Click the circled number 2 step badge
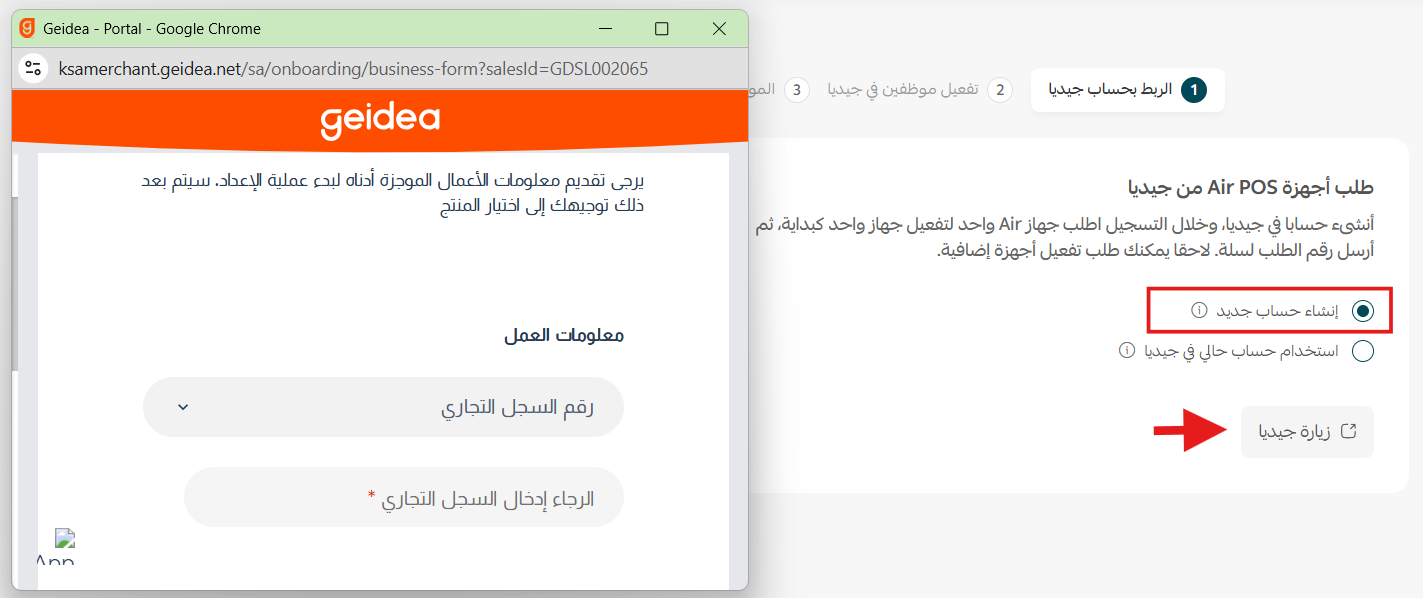1423x598 pixels. (x=1002, y=90)
